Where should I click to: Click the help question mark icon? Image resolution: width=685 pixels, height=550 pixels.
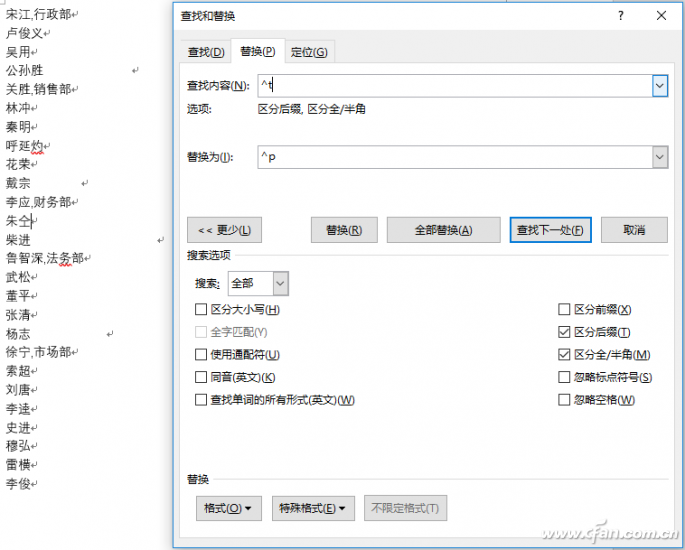point(621,16)
